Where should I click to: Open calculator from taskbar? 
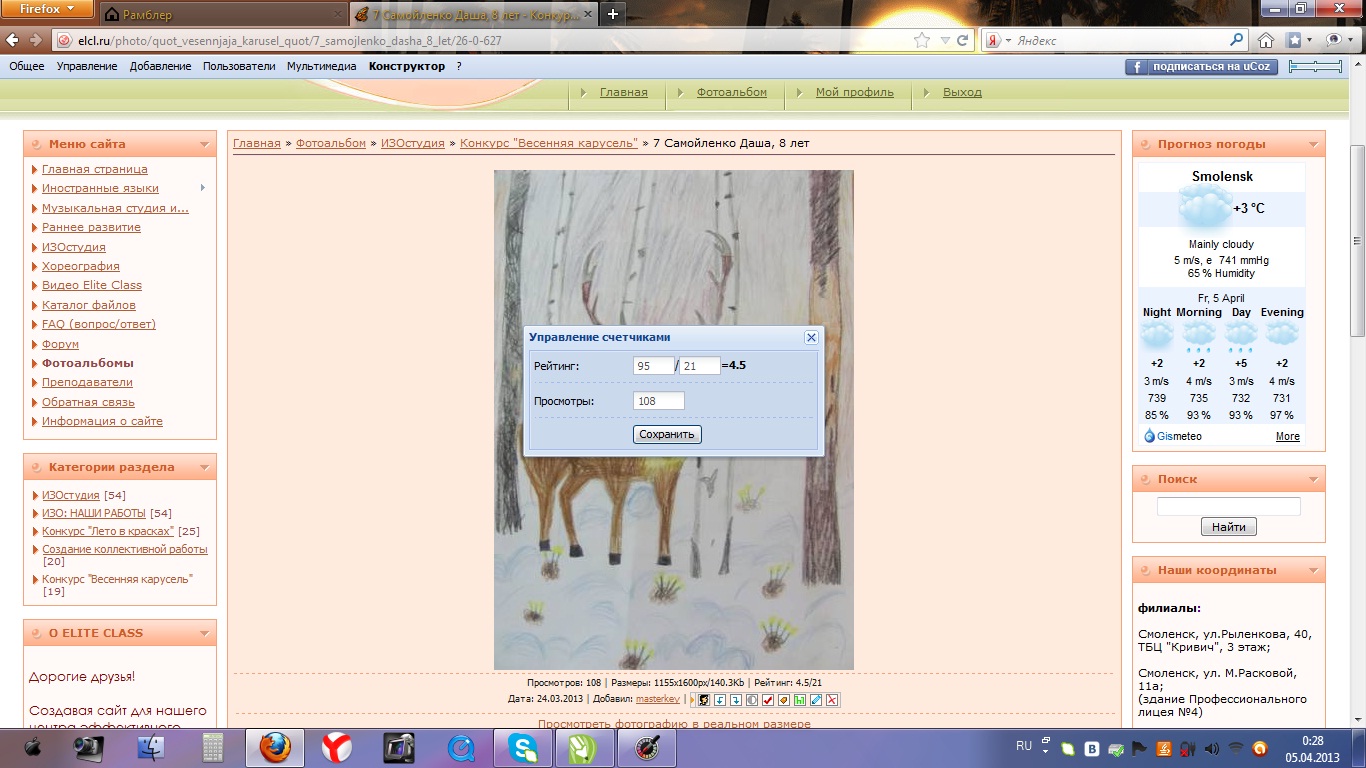[213, 747]
